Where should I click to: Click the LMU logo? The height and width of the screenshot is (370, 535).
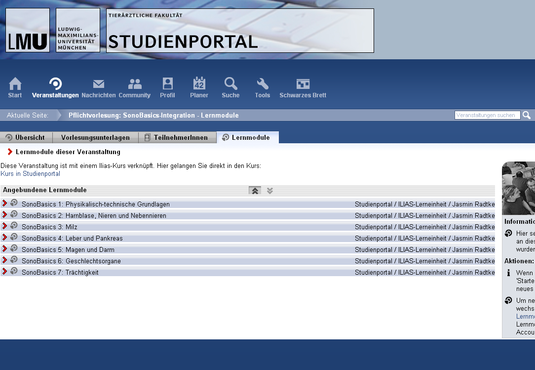(x=28, y=30)
